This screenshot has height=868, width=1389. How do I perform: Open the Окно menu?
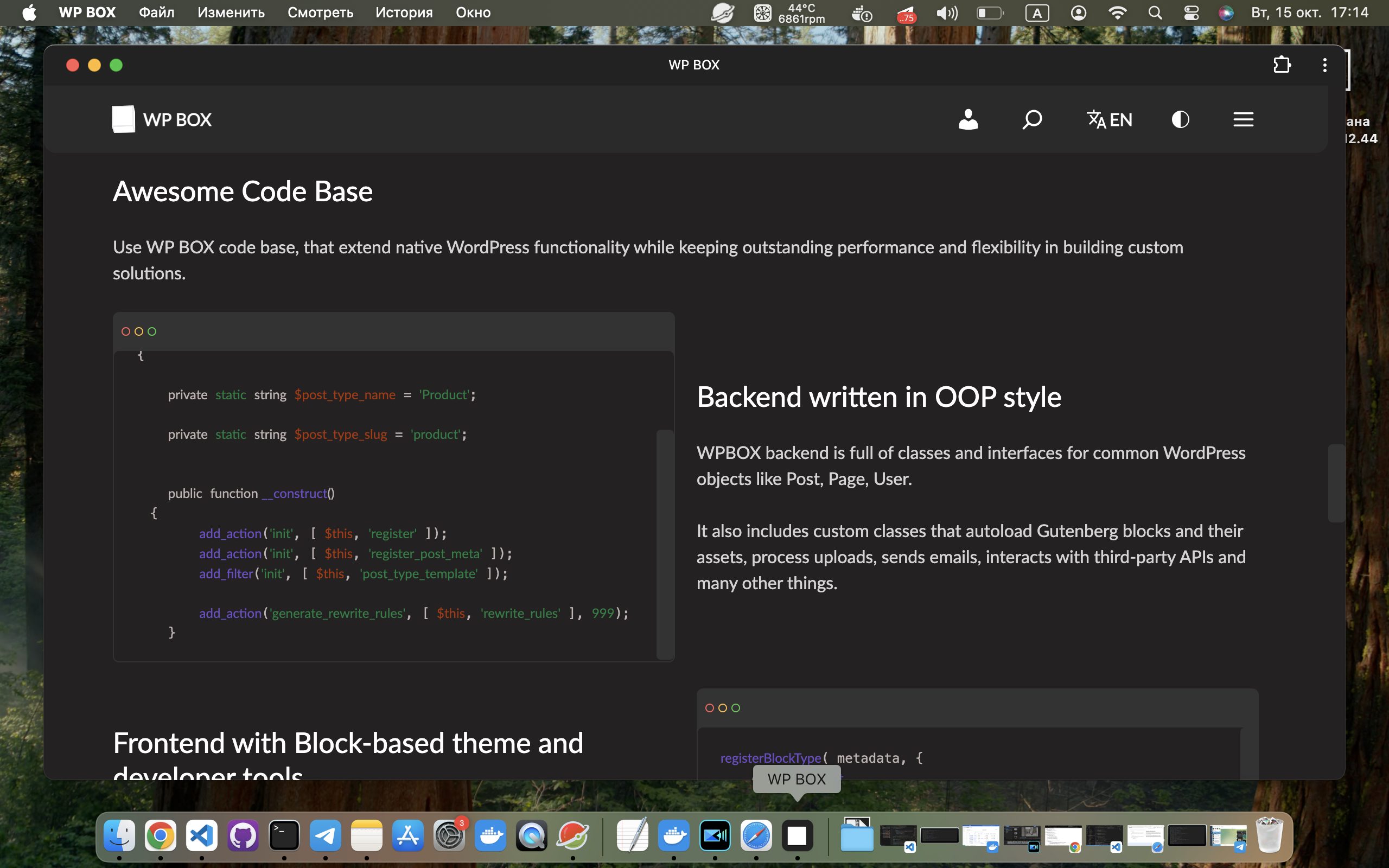click(x=473, y=12)
